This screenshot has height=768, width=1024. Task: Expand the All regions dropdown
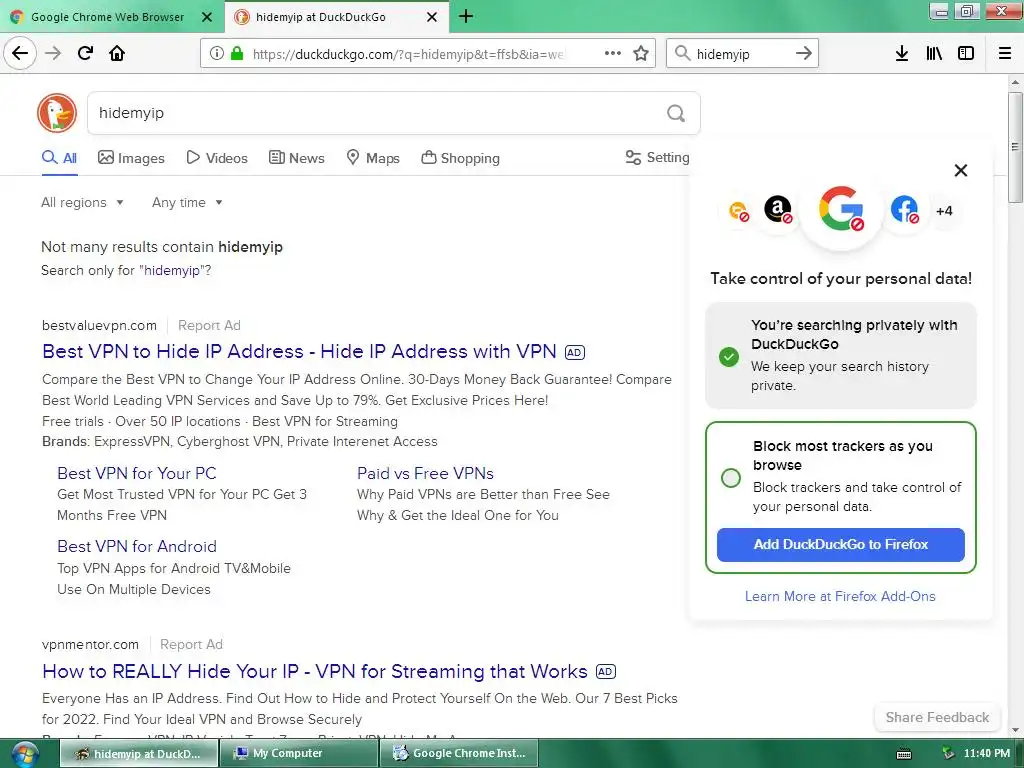click(x=82, y=202)
